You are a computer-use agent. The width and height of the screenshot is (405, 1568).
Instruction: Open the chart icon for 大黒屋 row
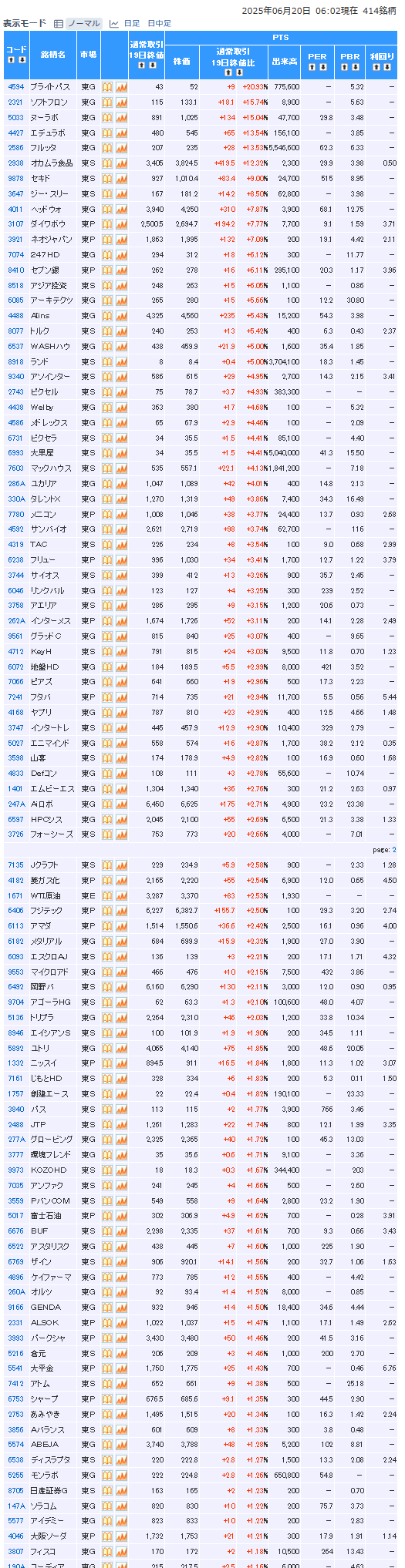[x=121, y=453]
